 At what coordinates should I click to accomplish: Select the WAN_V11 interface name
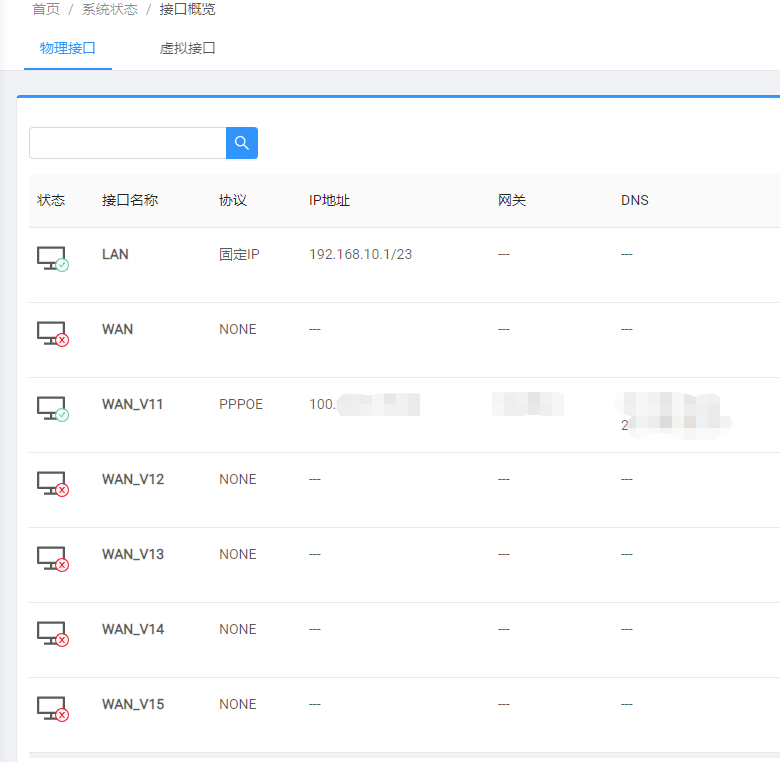coord(132,404)
